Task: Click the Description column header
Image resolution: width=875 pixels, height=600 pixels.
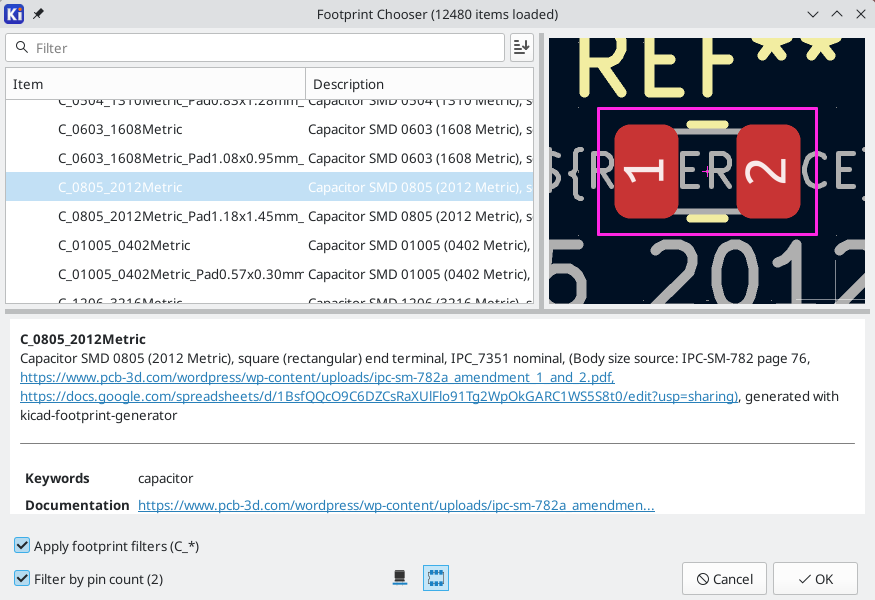Action: coord(420,84)
